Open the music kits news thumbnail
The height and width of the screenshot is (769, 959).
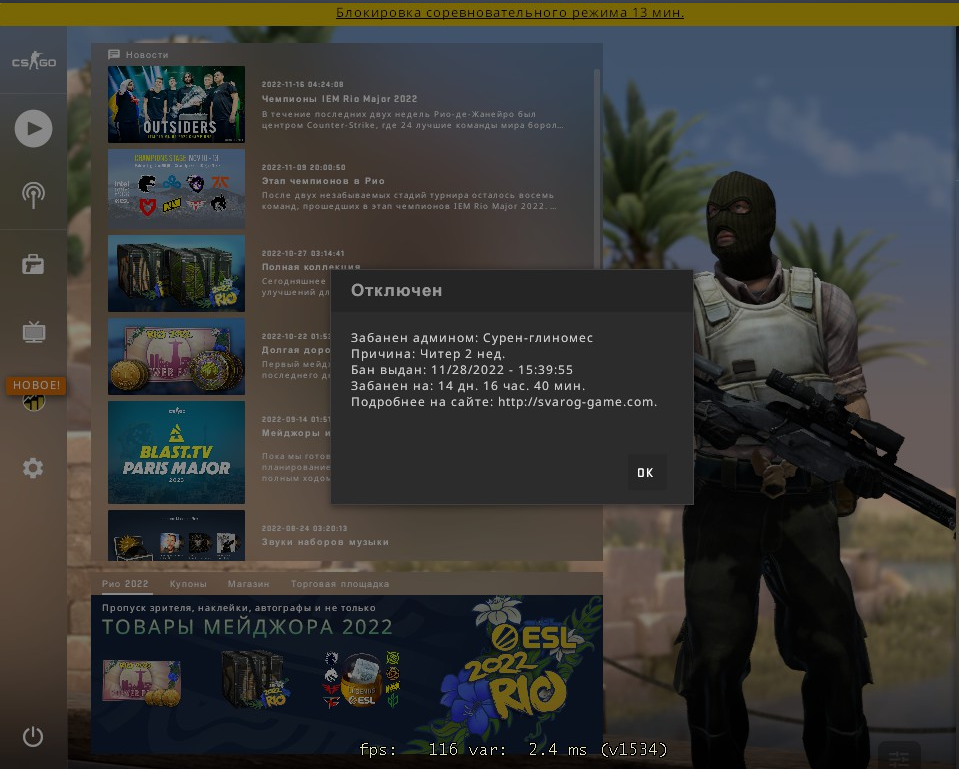pyautogui.click(x=176, y=535)
